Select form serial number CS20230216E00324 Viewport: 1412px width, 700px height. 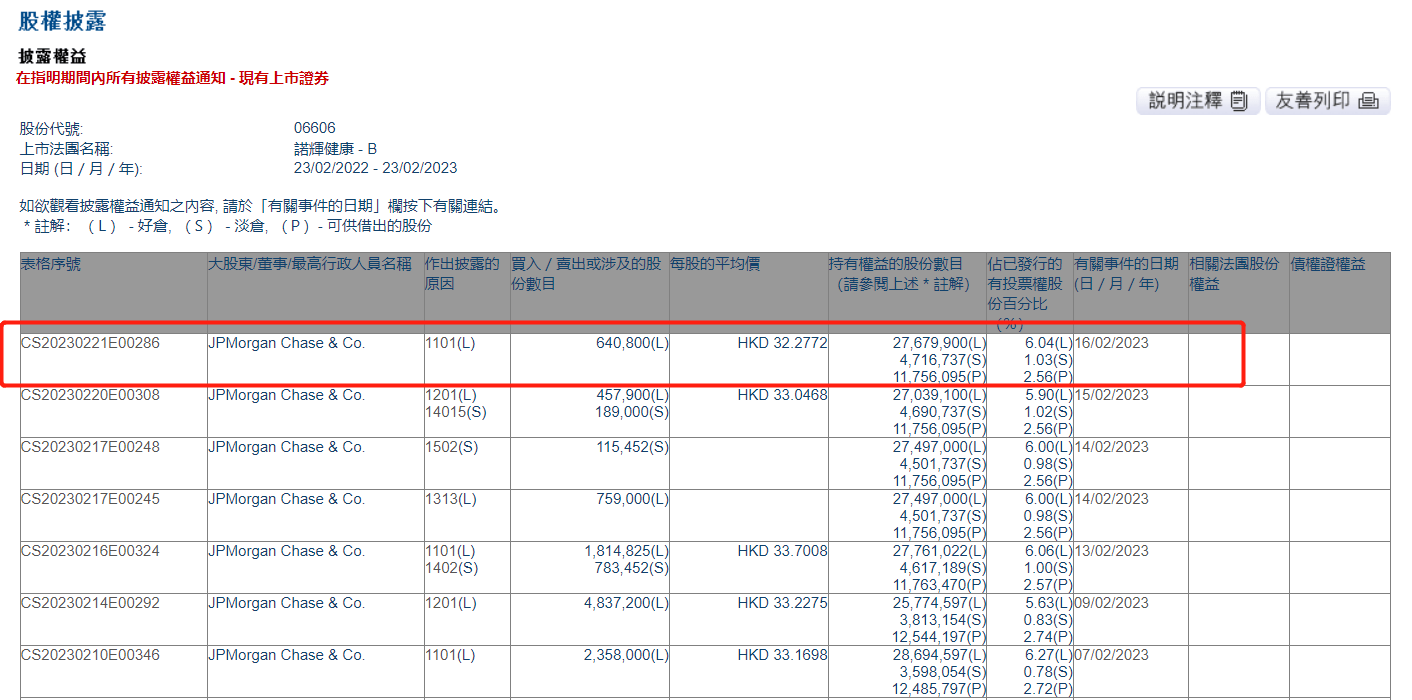pos(90,551)
